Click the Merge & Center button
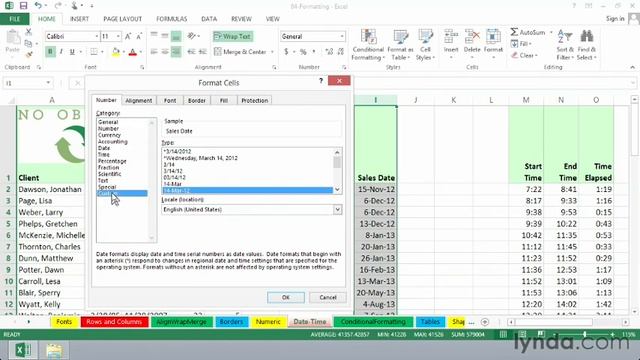Image resolution: width=640 pixels, height=360 pixels. tap(240, 52)
